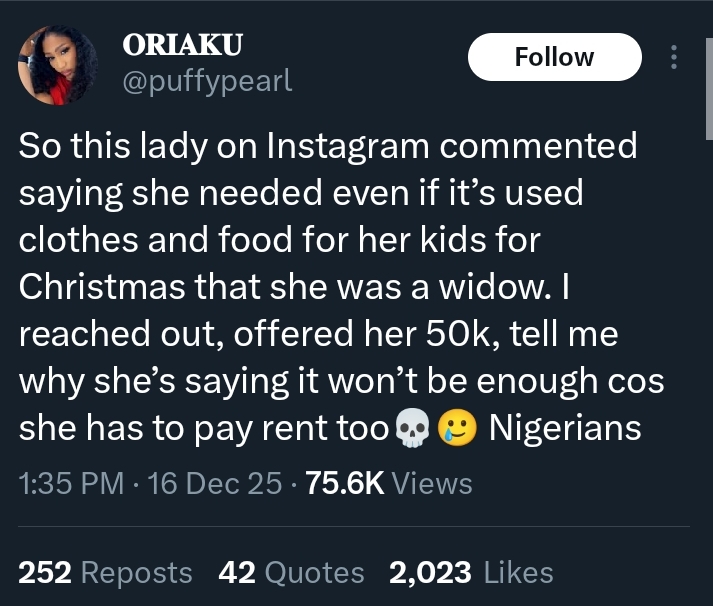
Task: Click the skull emoji in the tweet
Action: 408,429
